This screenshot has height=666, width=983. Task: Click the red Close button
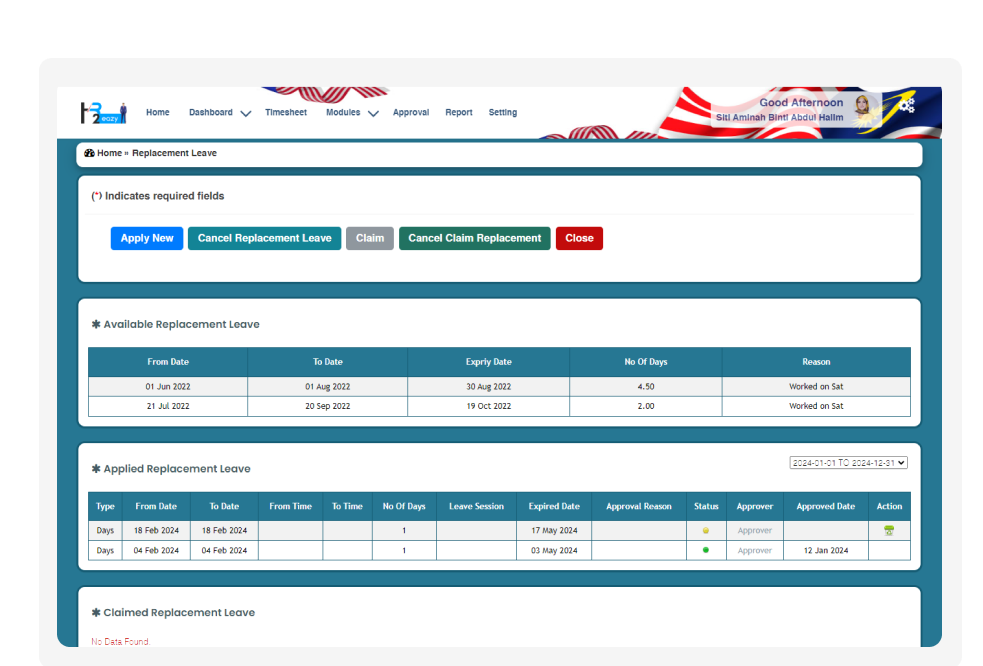tap(579, 238)
